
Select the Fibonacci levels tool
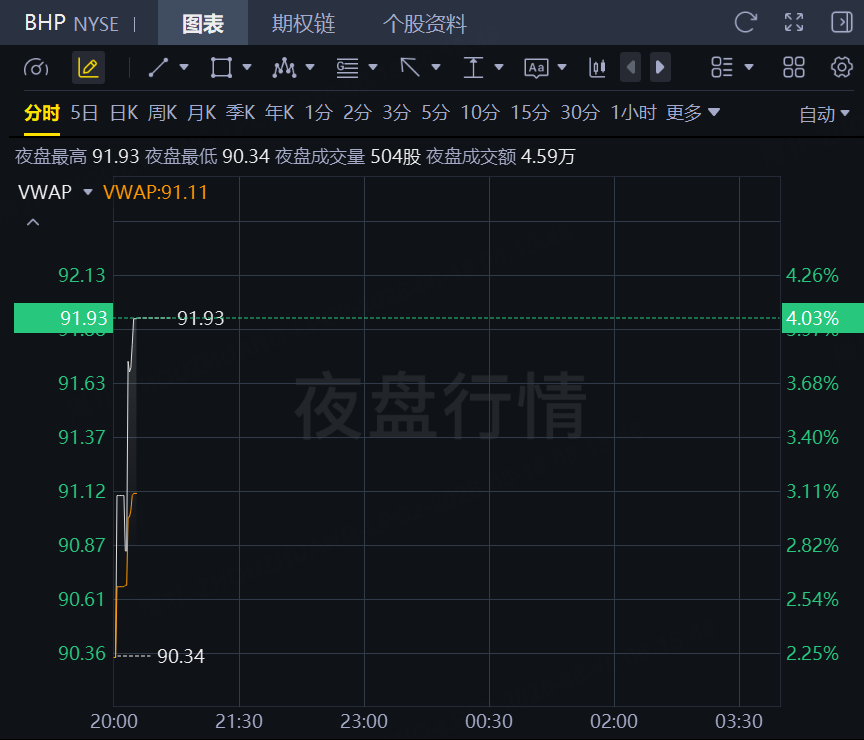point(347,67)
